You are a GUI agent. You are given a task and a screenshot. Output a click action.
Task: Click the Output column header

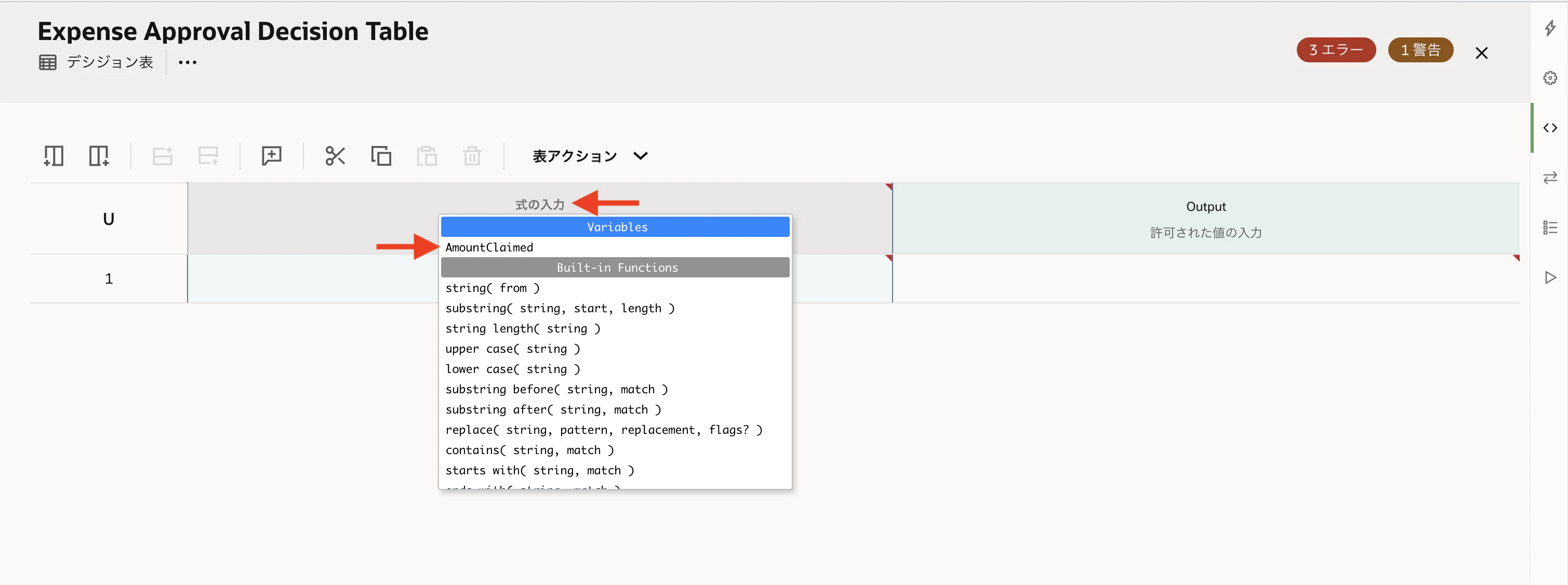point(1206,206)
